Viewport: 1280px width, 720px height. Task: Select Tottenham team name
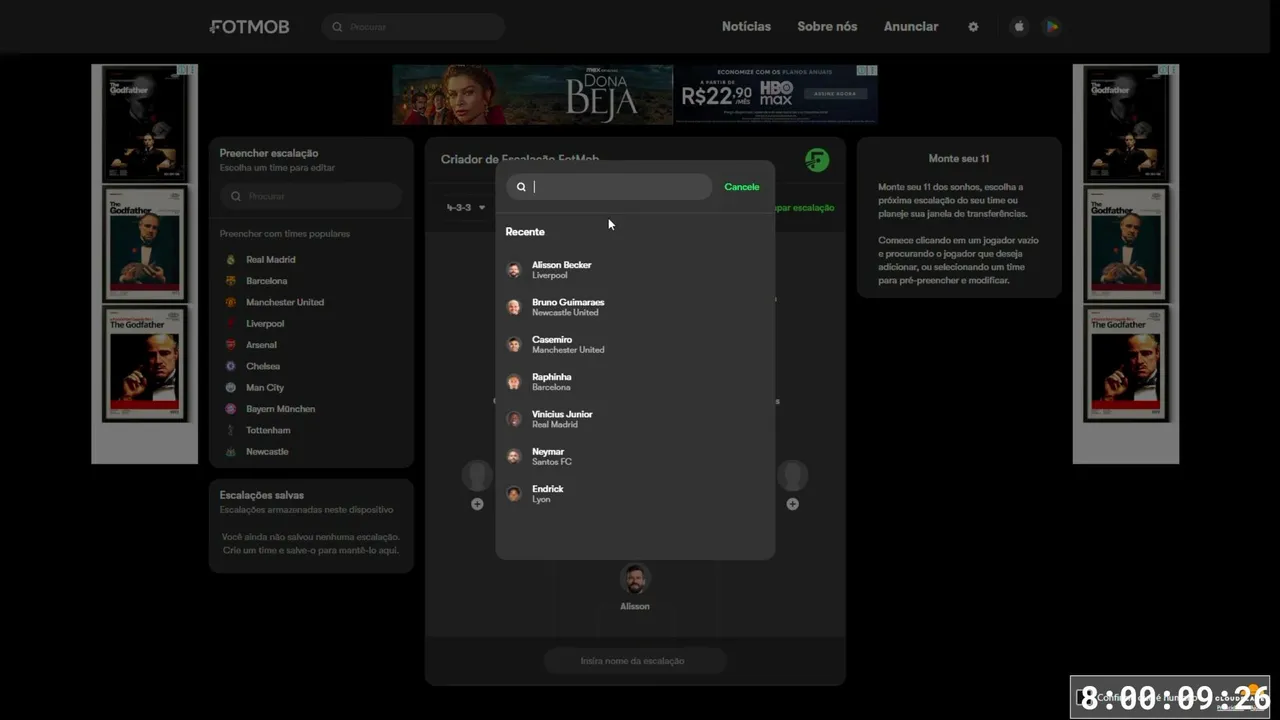pyautogui.click(x=268, y=431)
